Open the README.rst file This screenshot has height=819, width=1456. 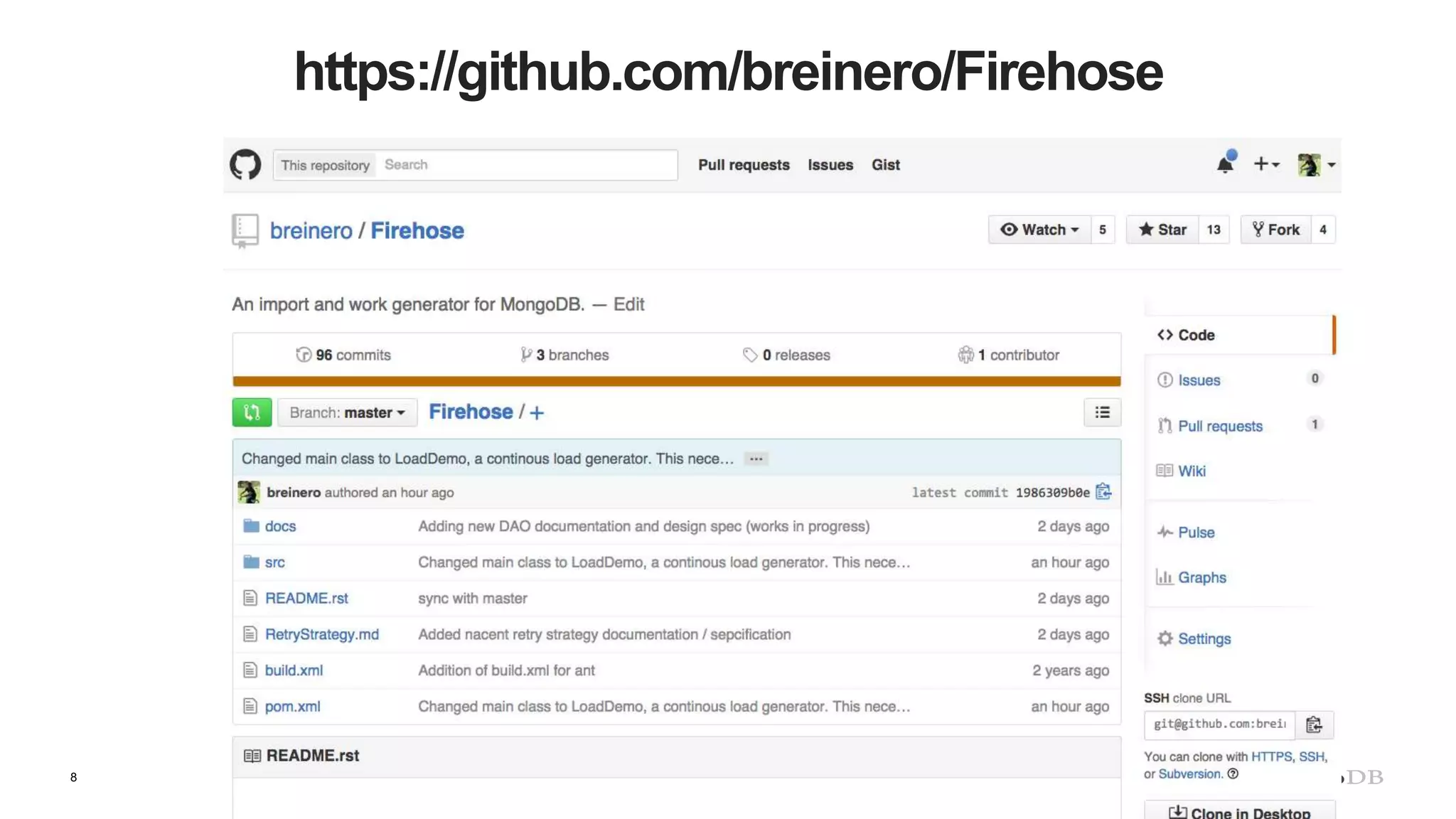[x=306, y=598]
